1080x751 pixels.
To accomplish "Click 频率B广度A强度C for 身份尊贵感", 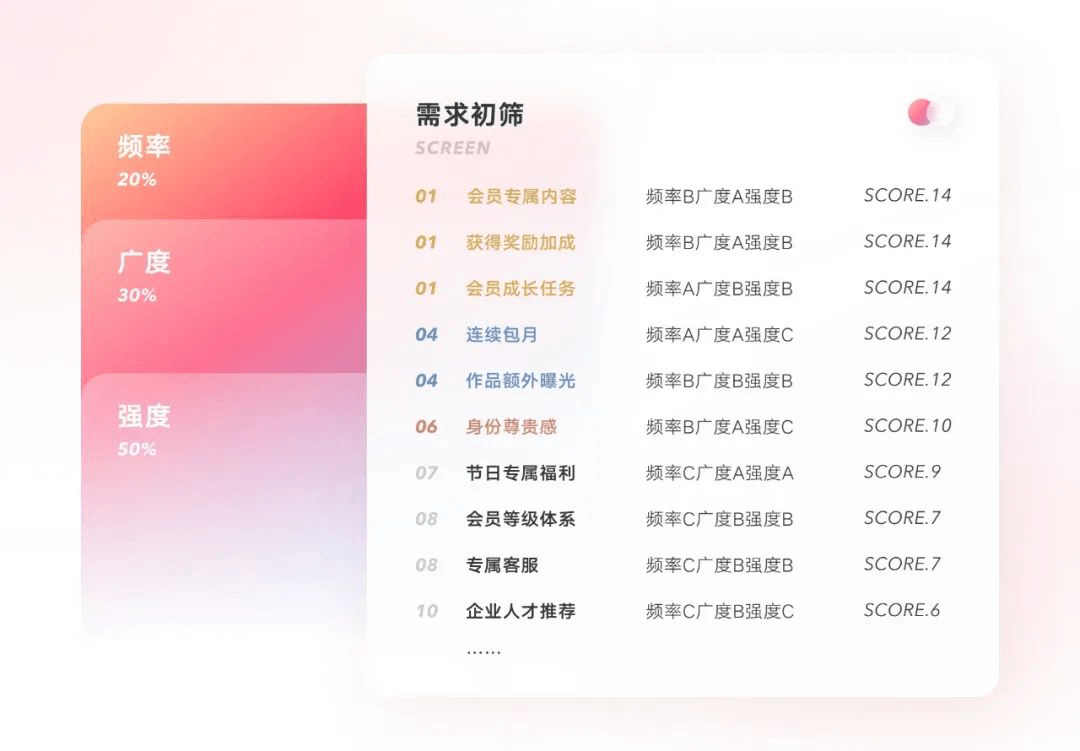I will click(x=719, y=428).
